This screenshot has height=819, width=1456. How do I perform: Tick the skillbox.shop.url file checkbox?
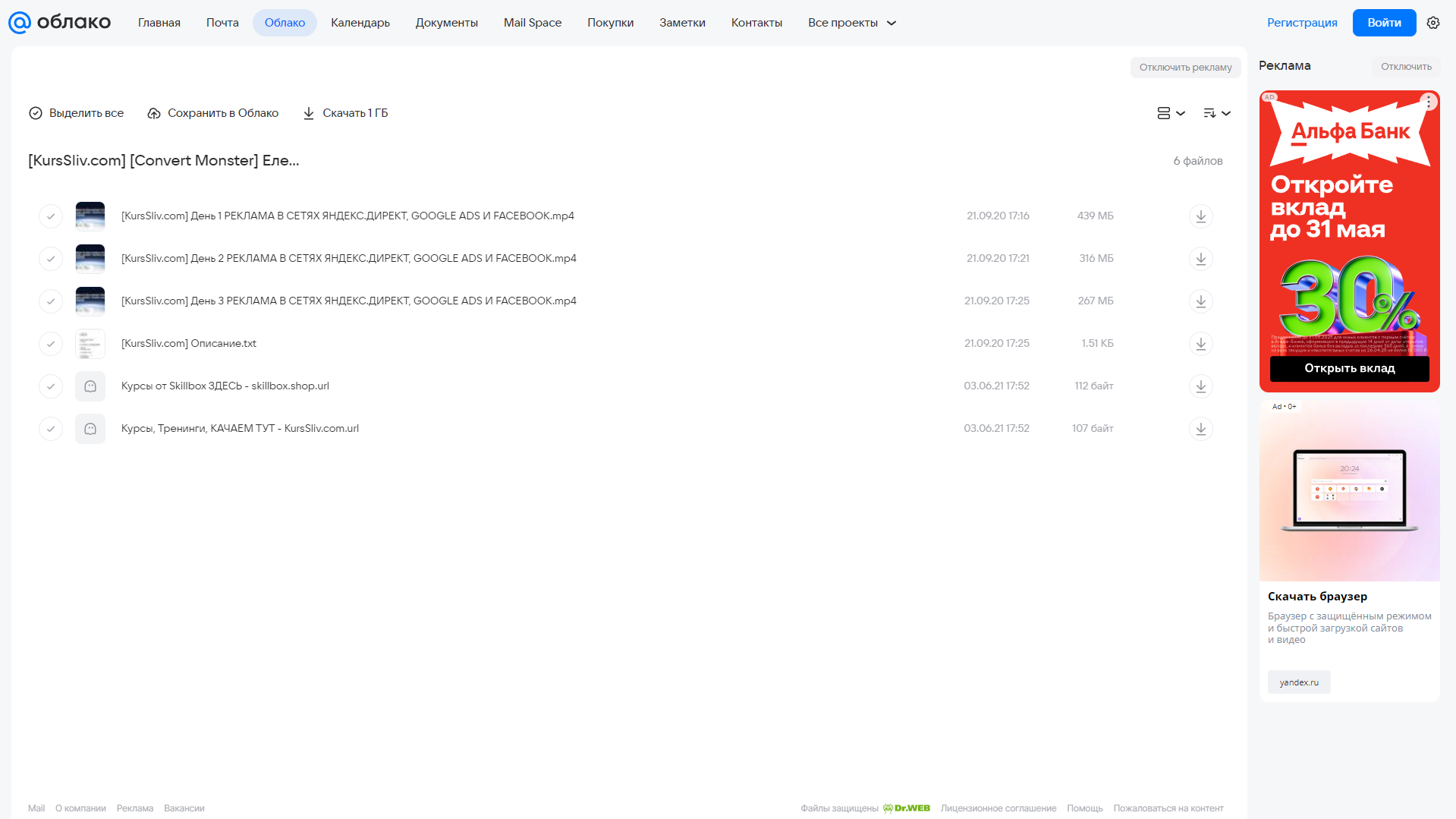(51, 386)
